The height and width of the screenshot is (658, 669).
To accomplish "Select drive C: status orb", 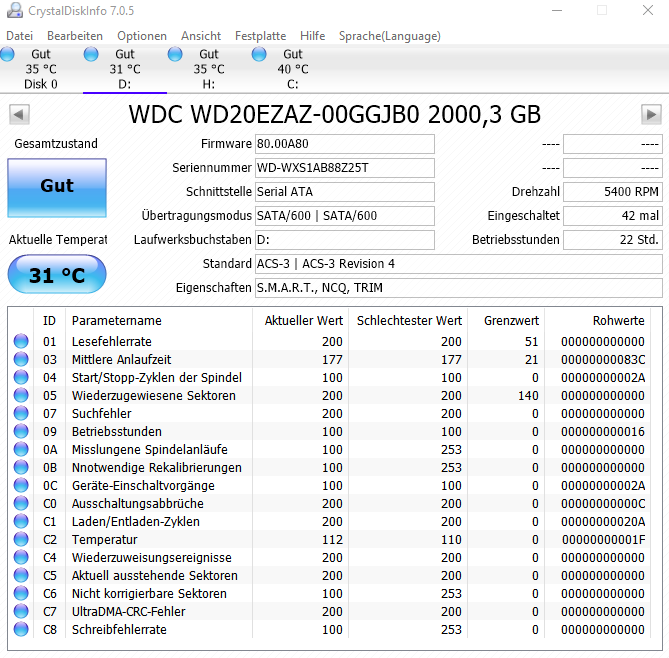I will (259, 55).
